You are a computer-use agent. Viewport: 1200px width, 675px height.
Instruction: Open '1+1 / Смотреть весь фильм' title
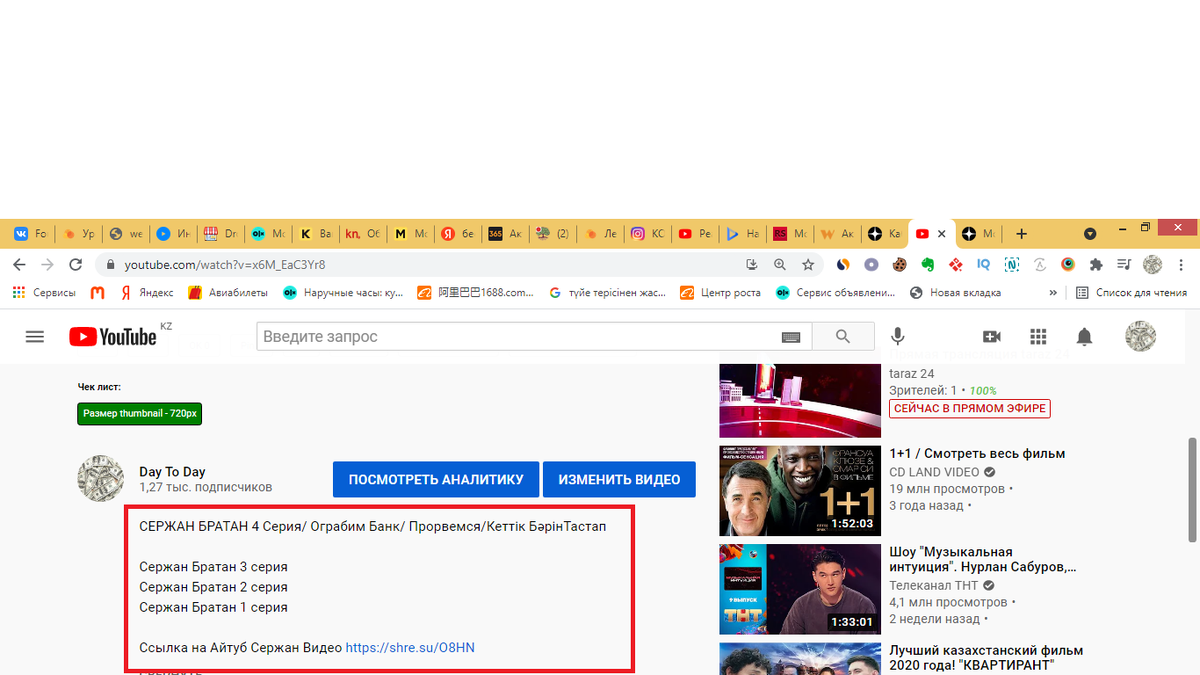977,454
